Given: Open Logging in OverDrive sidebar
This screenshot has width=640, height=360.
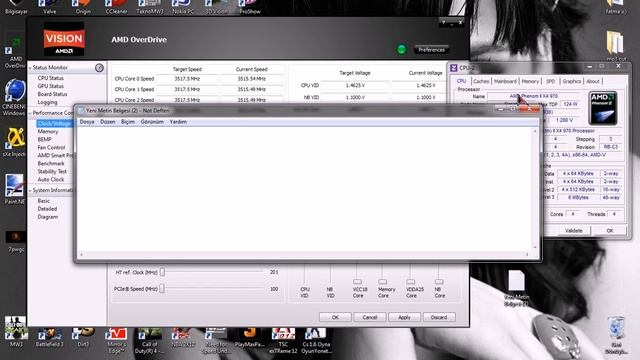Looking at the screenshot, I should coord(47,102).
